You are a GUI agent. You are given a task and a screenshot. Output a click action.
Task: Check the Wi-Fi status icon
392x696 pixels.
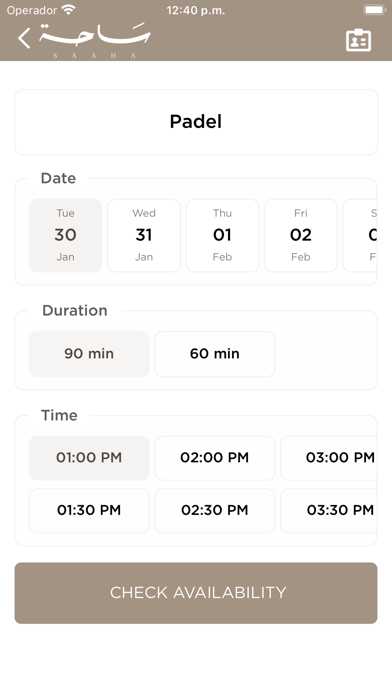tap(68, 10)
